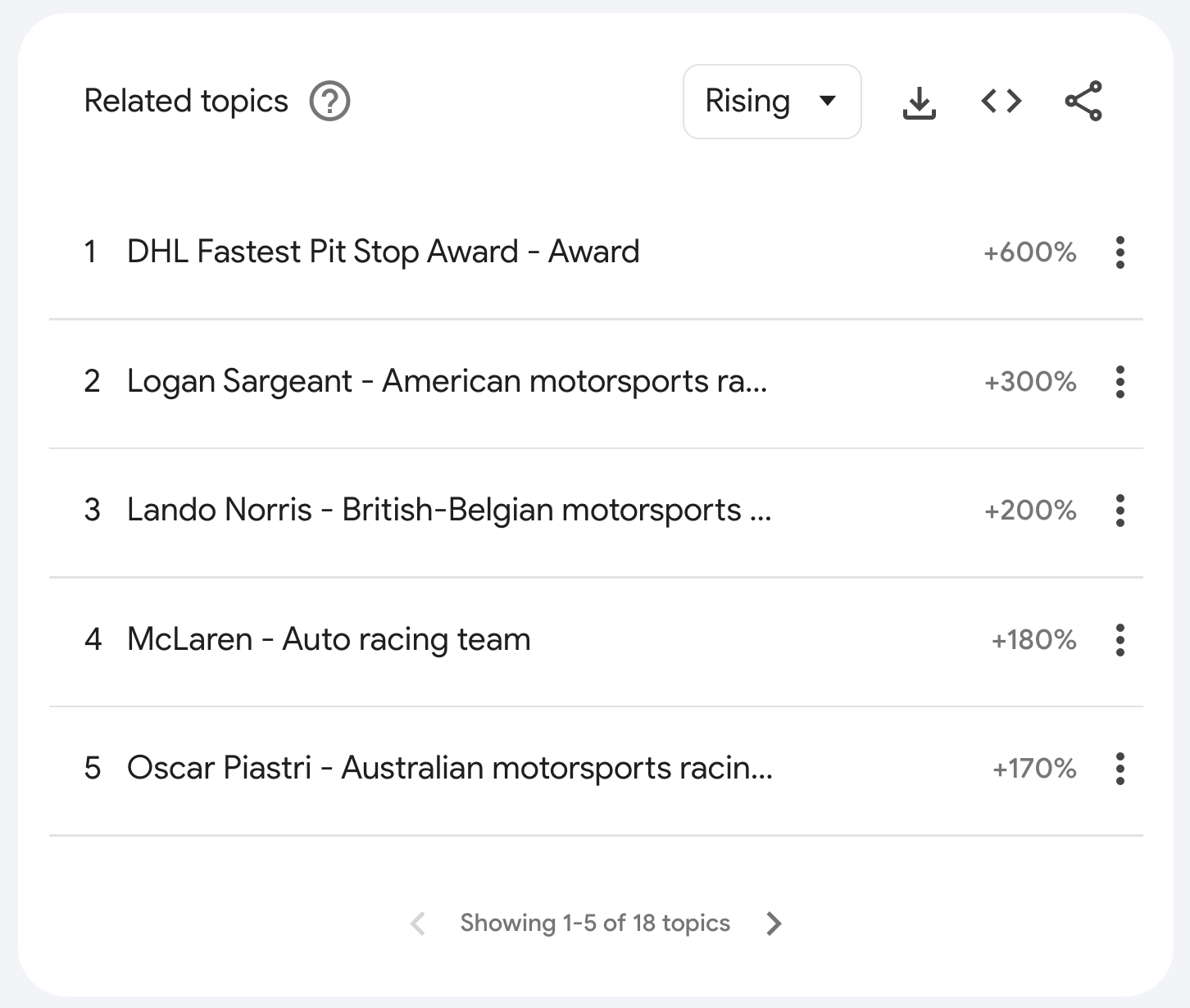Viewport: 1190px width, 1008px height.
Task: Open McLaren Auto racing team topic
Action: tap(329, 639)
